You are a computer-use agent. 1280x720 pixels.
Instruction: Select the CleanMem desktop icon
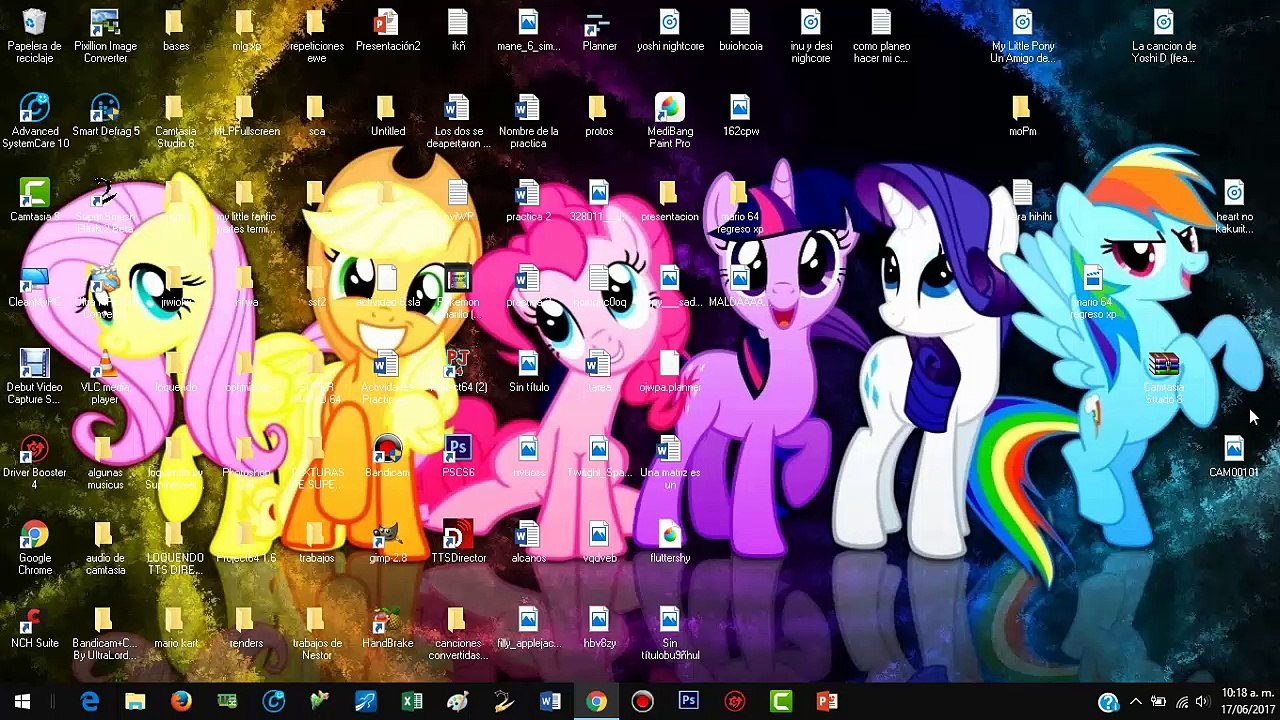tap(35, 287)
